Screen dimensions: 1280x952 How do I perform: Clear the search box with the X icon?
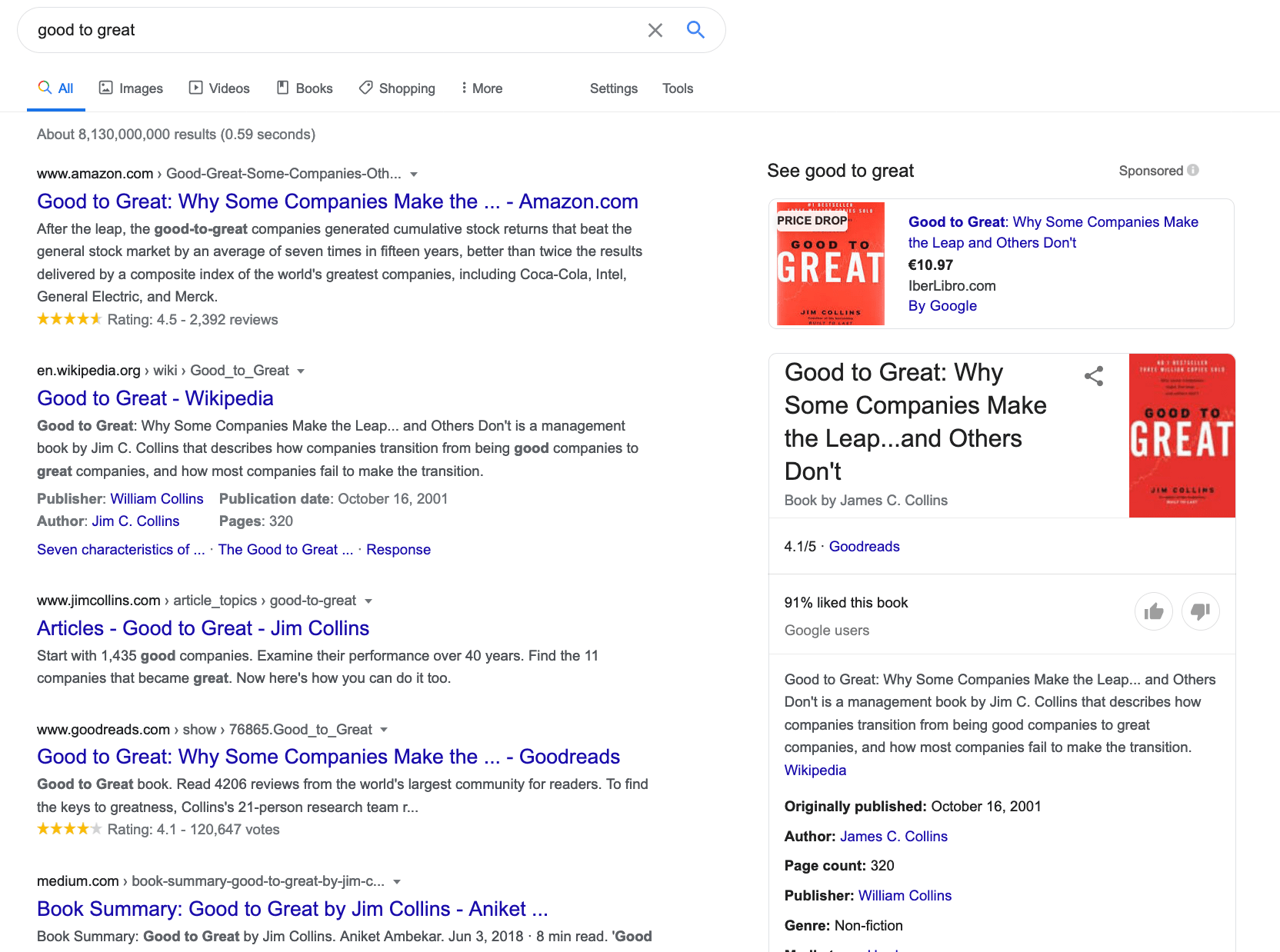tap(655, 30)
